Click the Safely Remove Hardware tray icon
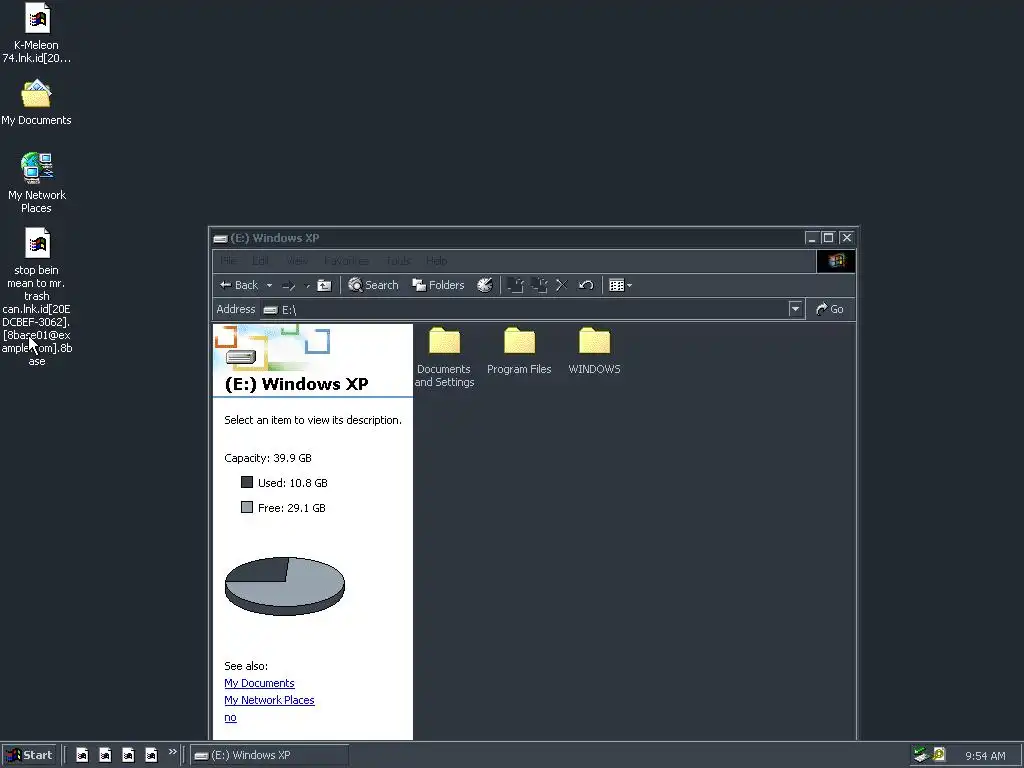The height and width of the screenshot is (768, 1024). (x=921, y=755)
